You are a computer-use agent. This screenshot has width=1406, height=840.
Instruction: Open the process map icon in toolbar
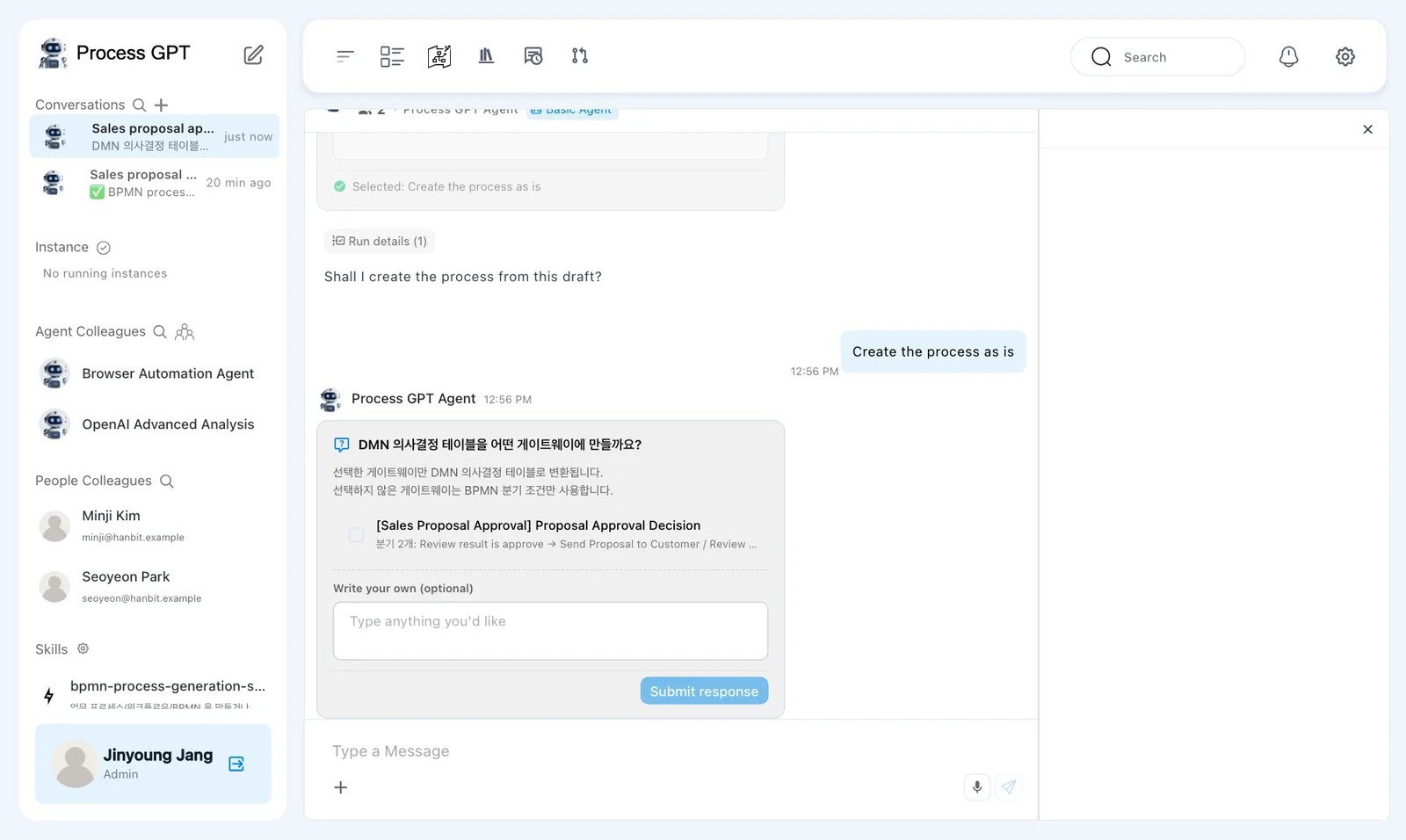click(439, 56)
